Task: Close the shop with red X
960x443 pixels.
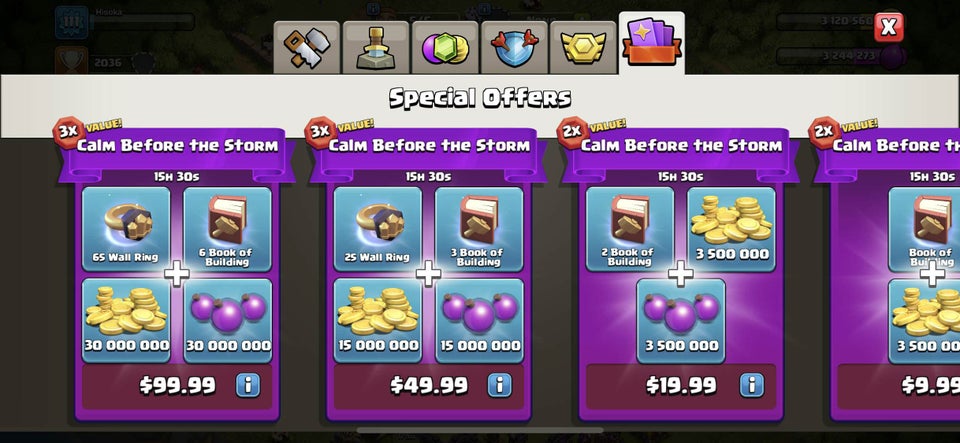Action: tap(888, 27)
